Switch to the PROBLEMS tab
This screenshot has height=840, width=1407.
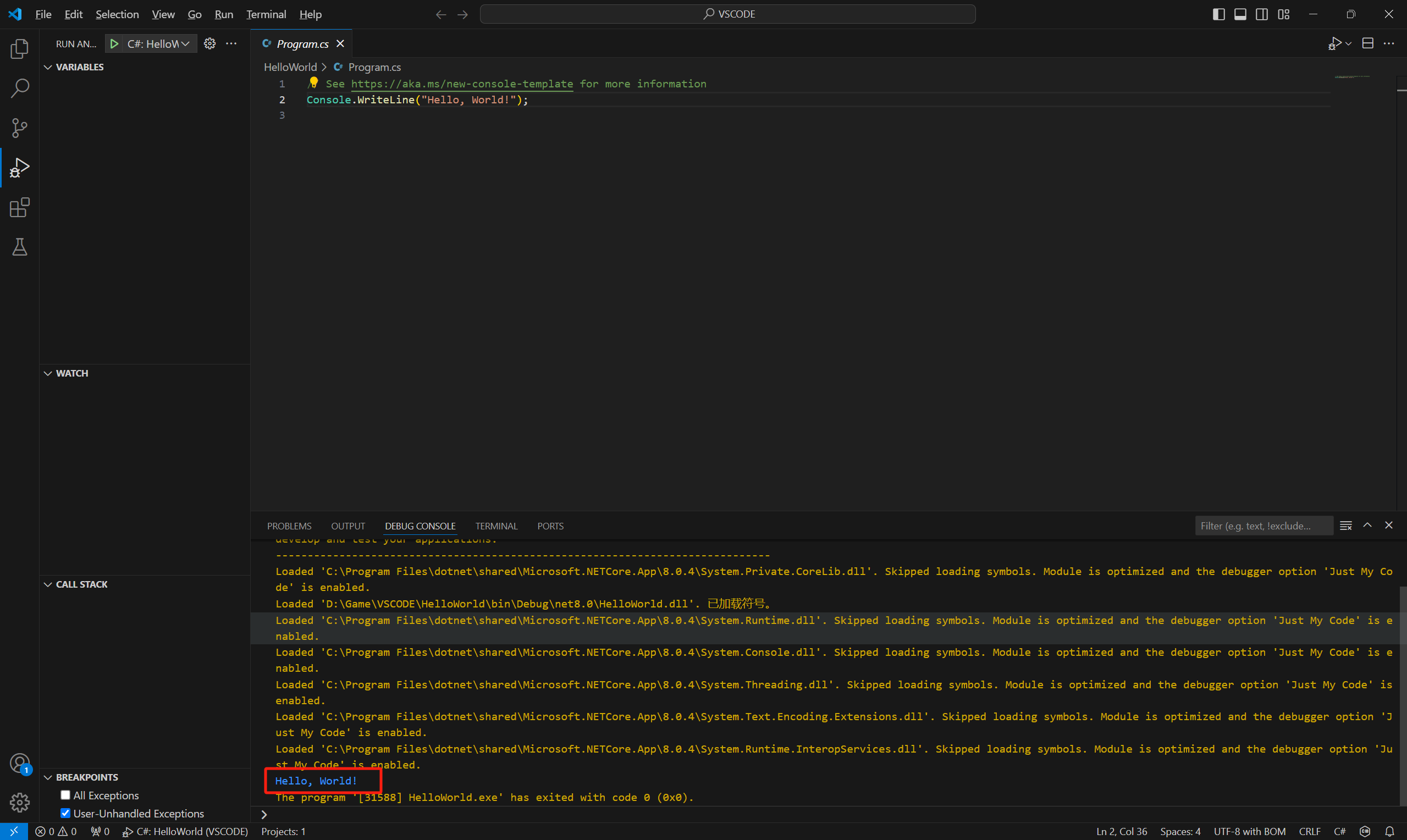tap(289, 526)
